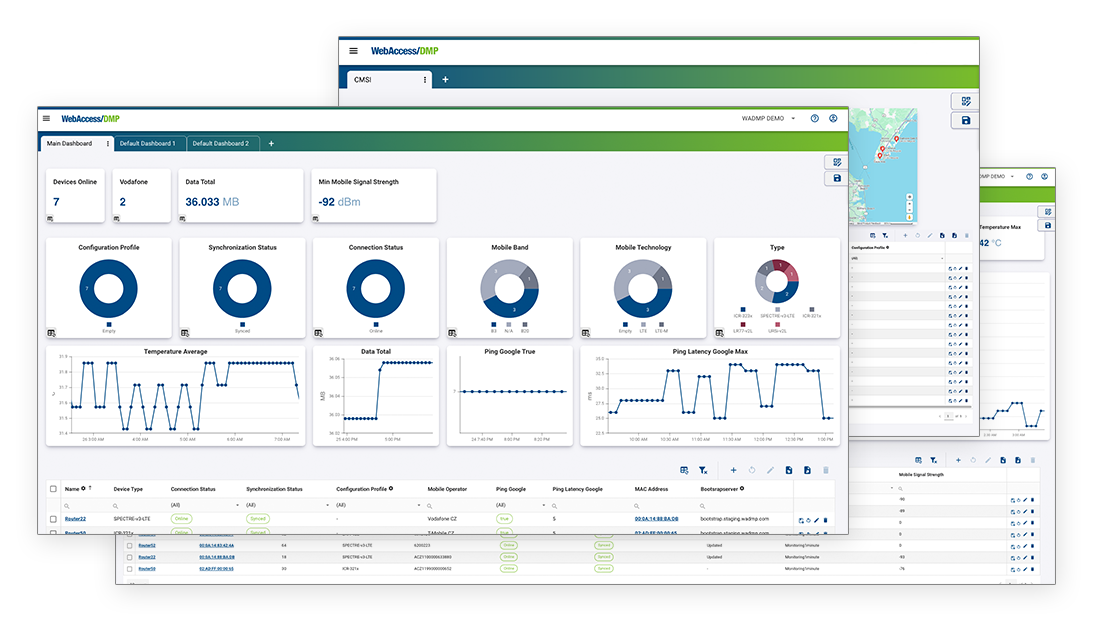The height and width of the screenshot is (620, 1097).
Task: Click the pencil edit icon above front table
Action: [770, 470]
